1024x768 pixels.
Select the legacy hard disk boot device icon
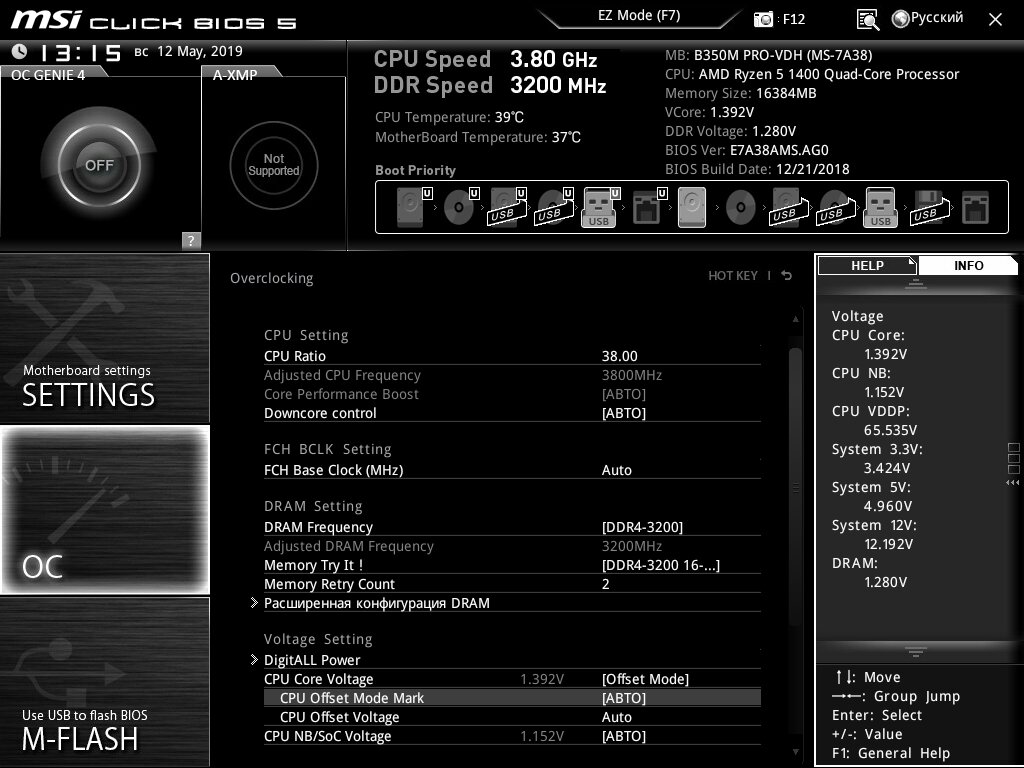[x=692, y=207]
